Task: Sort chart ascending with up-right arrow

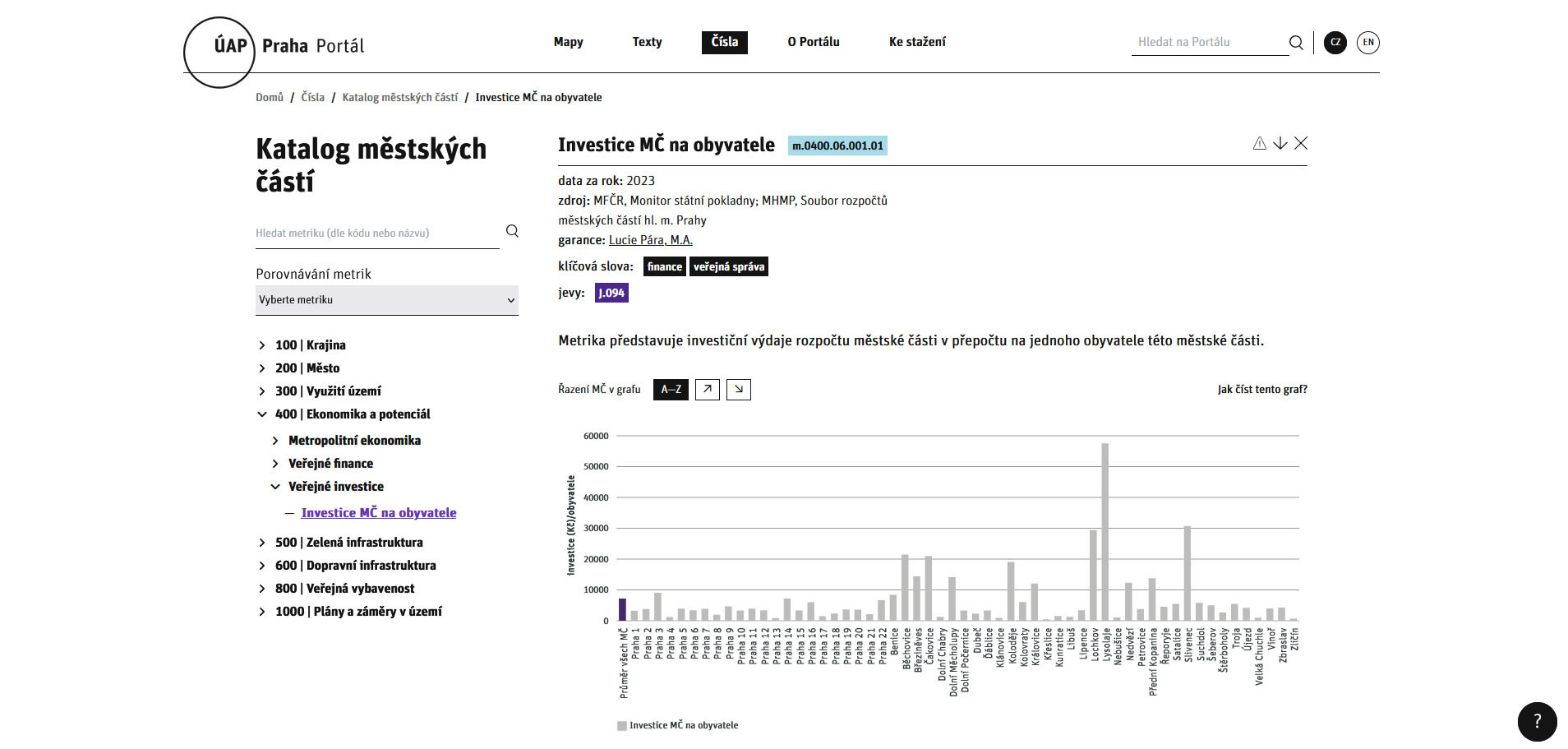Action: (x=707, y=390)
